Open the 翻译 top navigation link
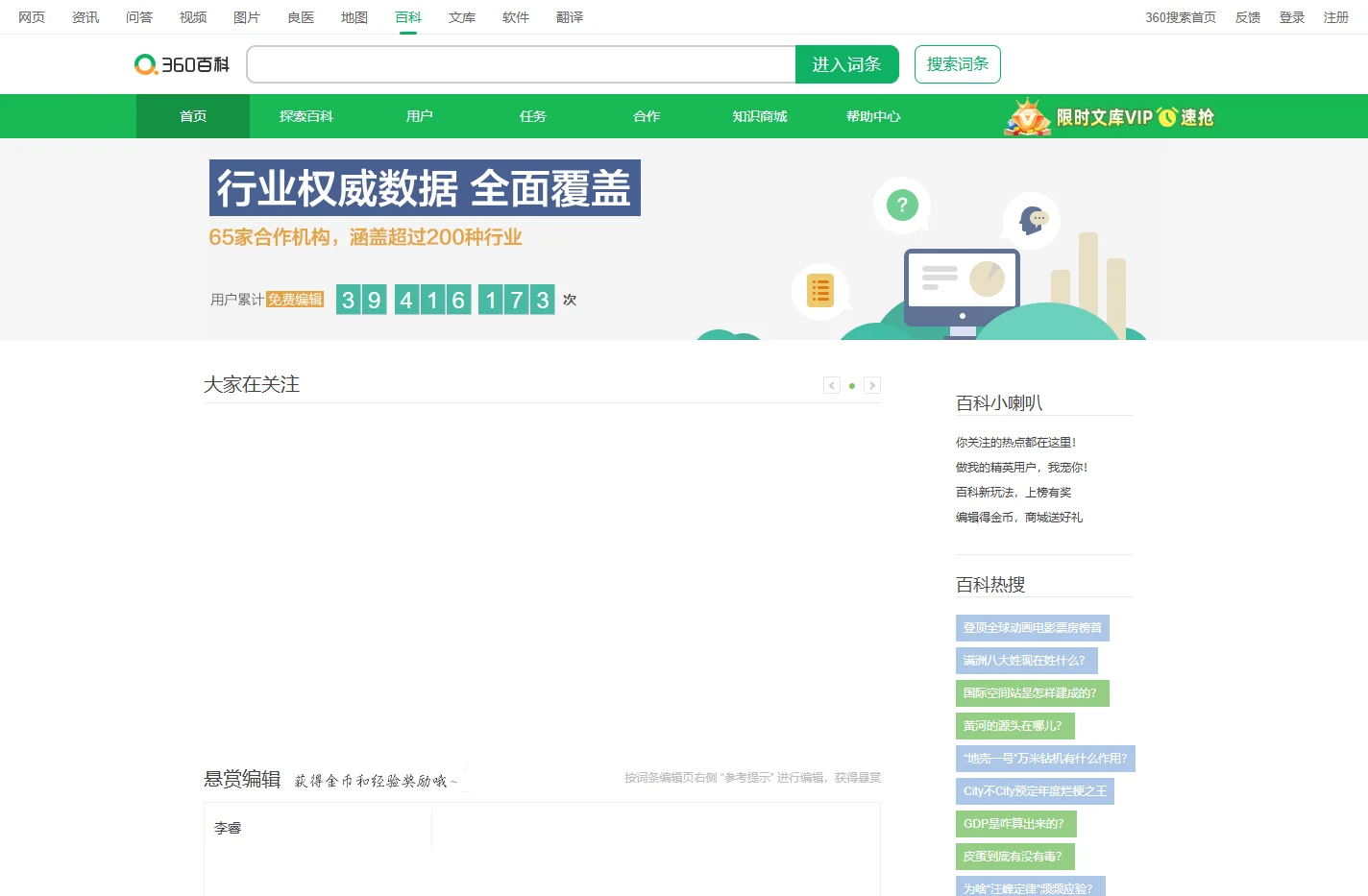Viewport: 1368px width, 896px height. 570,17
